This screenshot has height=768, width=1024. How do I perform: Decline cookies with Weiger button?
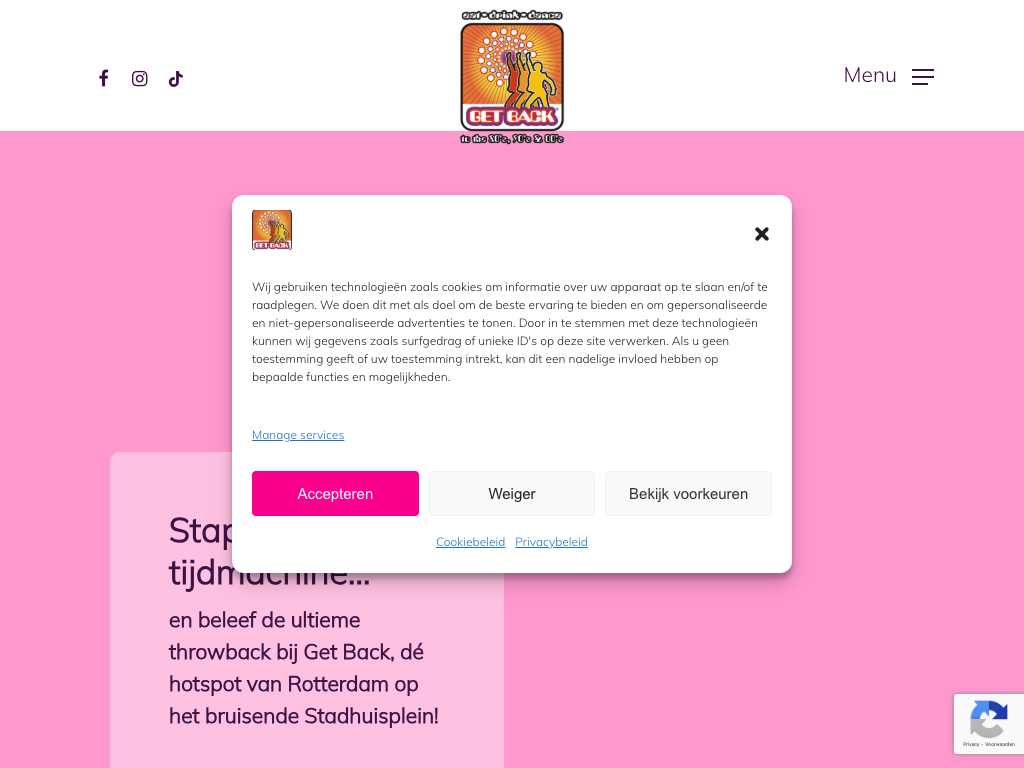512,494
